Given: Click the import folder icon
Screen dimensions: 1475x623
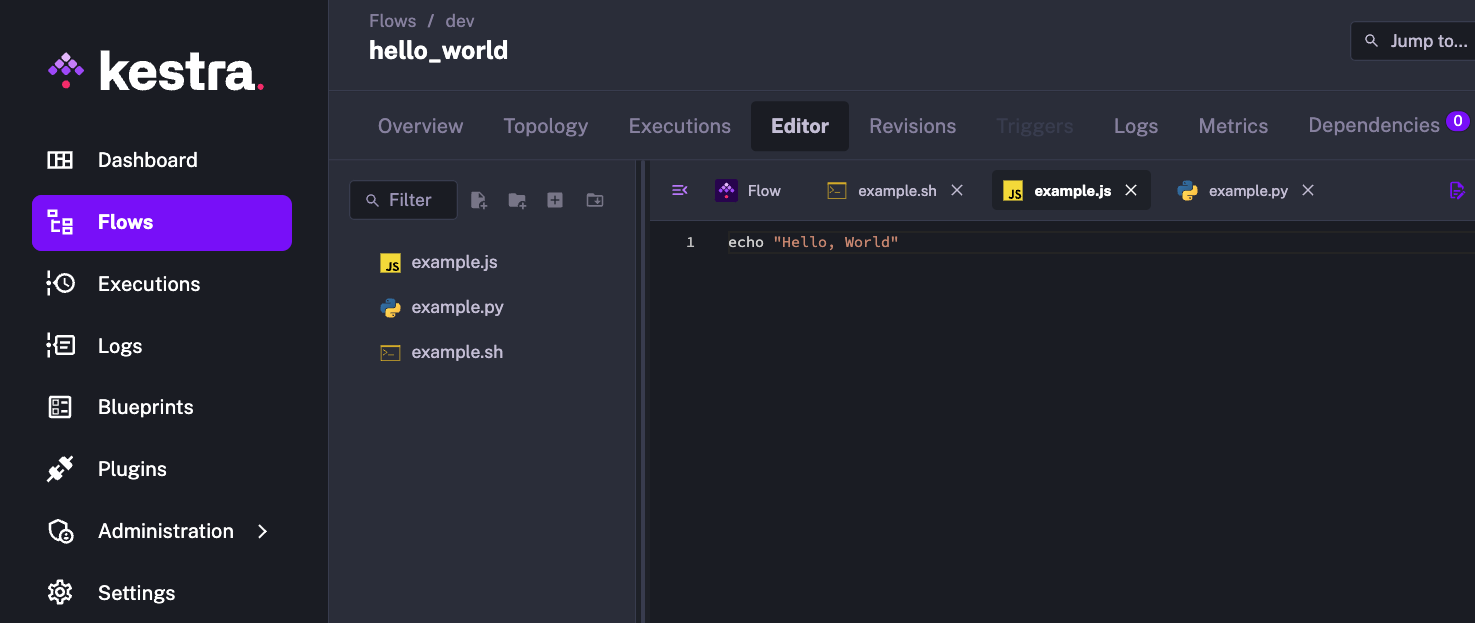Looking at the screenshot, I should click(x=594, y=199).
